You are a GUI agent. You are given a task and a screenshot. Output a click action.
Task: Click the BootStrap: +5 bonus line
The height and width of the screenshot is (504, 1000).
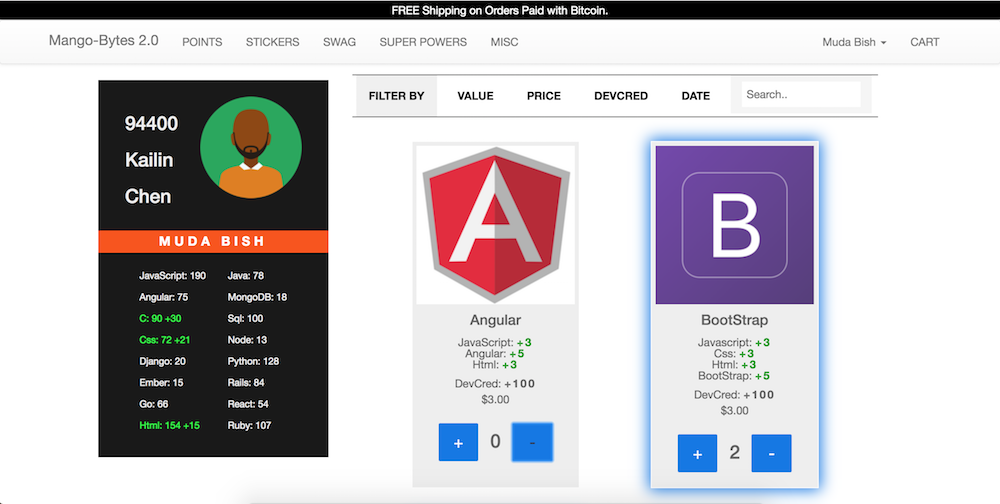pos(734,376)
